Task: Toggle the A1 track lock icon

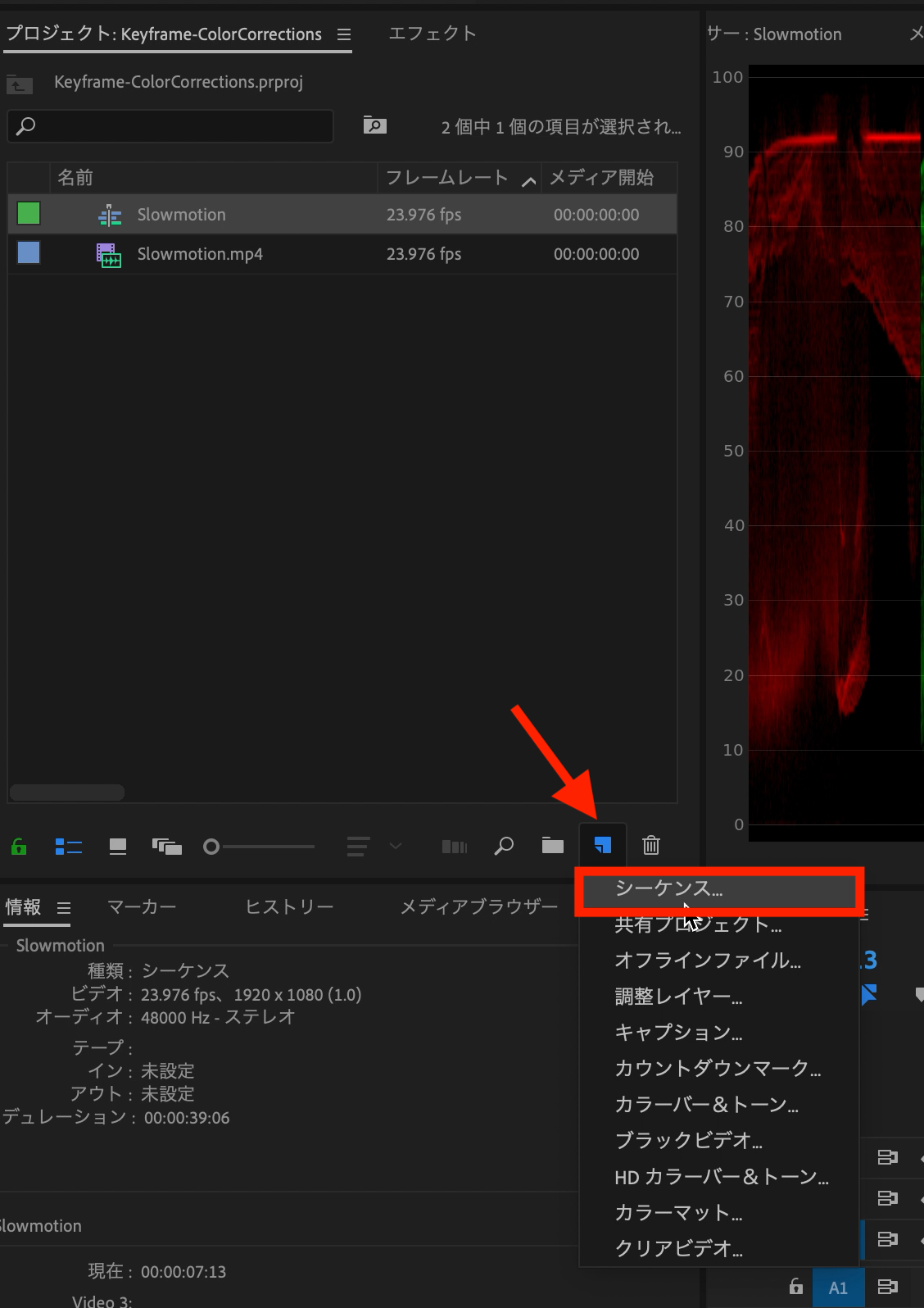Action: click(x=795, y=1287)
